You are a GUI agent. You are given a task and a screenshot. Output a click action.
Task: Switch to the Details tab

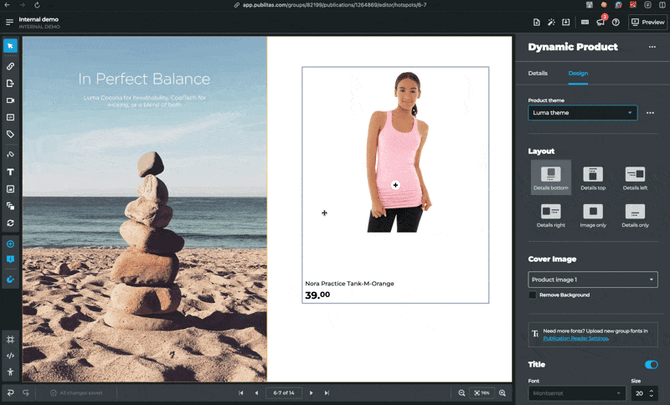(x=537, y=73)
